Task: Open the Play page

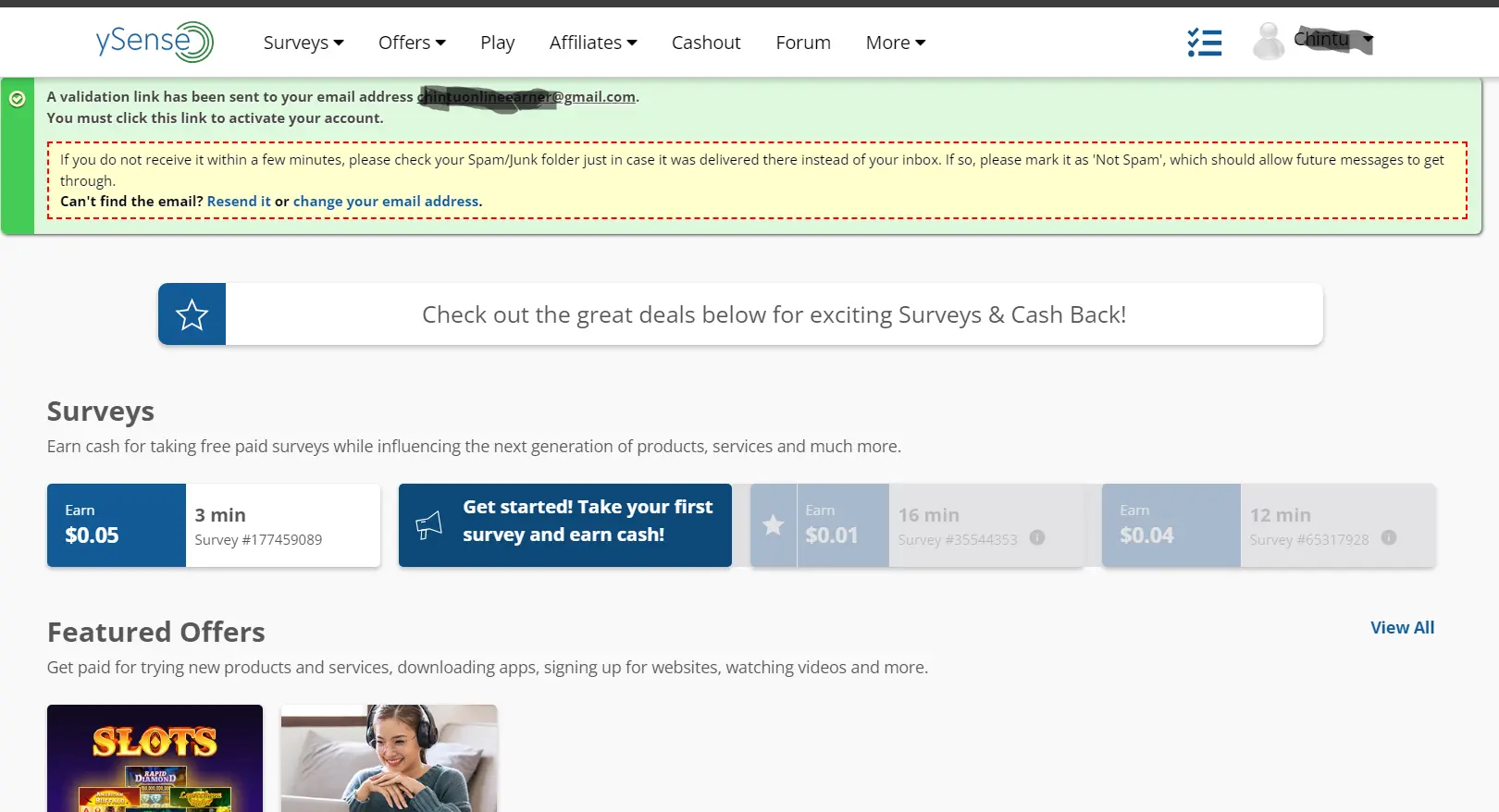Action: pyautogui.click(x=498, y=43)
